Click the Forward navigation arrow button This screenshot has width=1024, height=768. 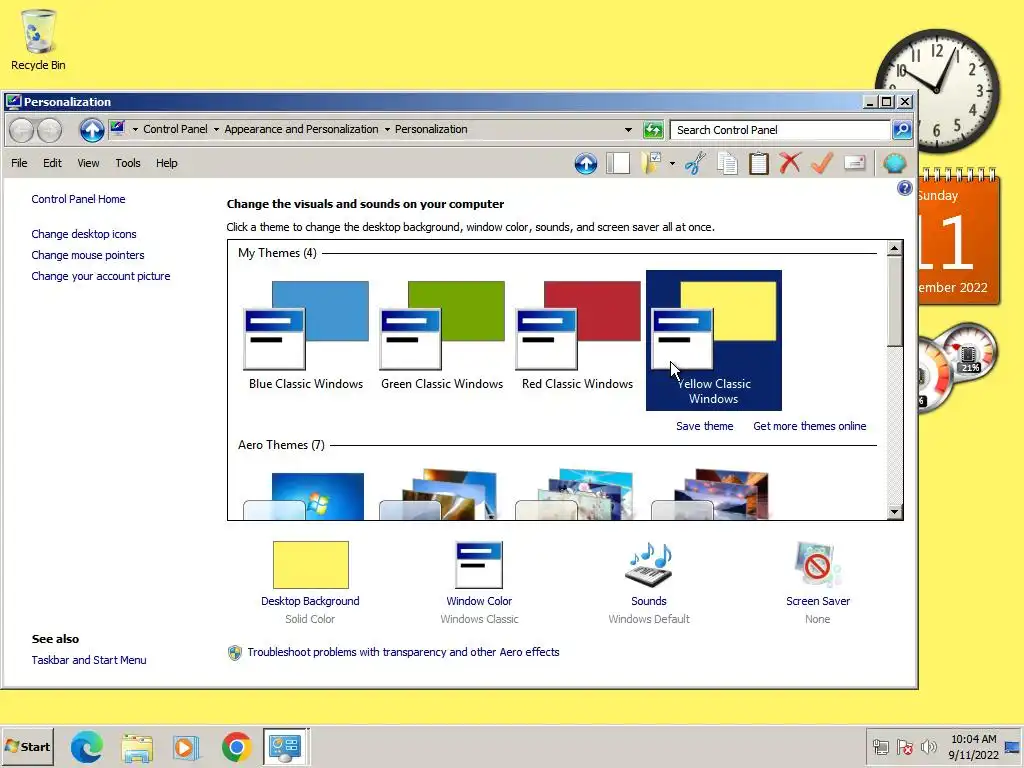click(50, 130)
